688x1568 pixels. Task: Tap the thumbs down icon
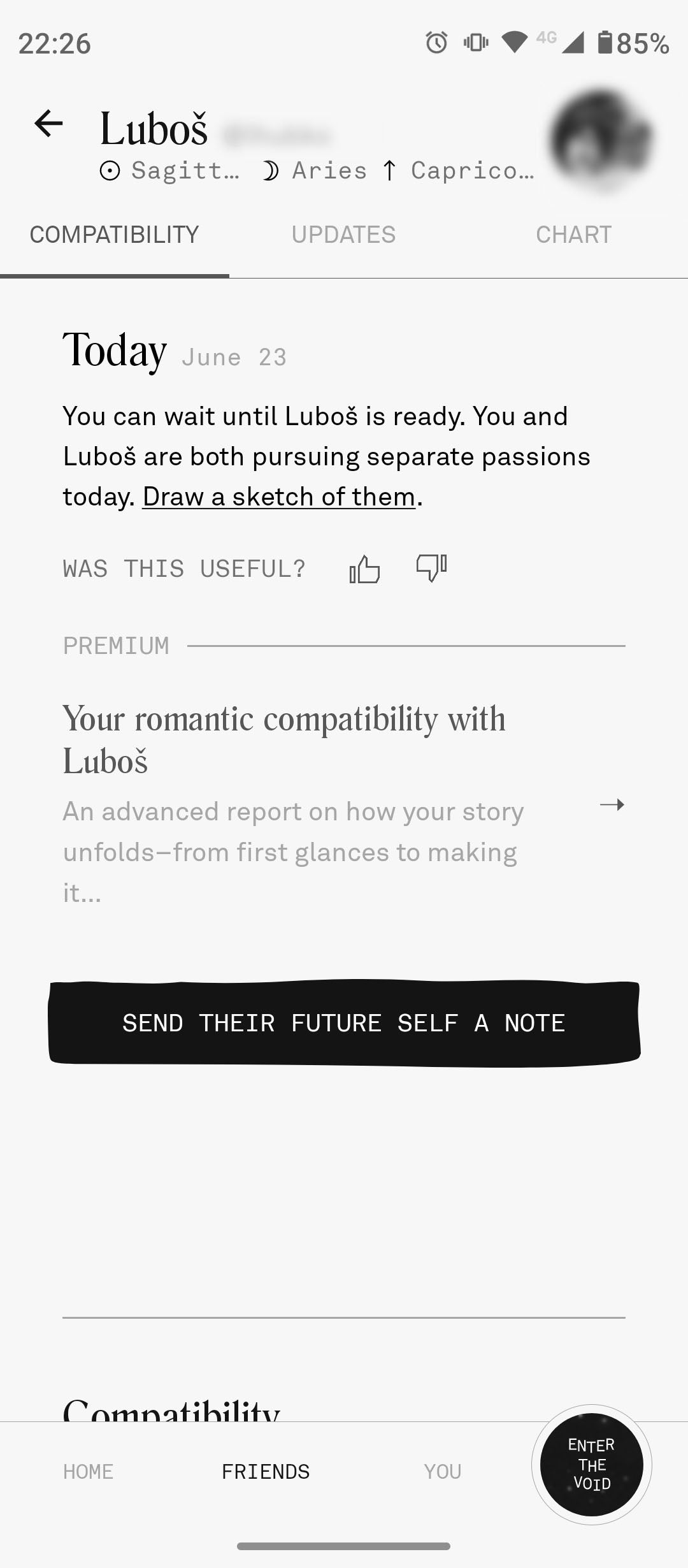point(431,567)
